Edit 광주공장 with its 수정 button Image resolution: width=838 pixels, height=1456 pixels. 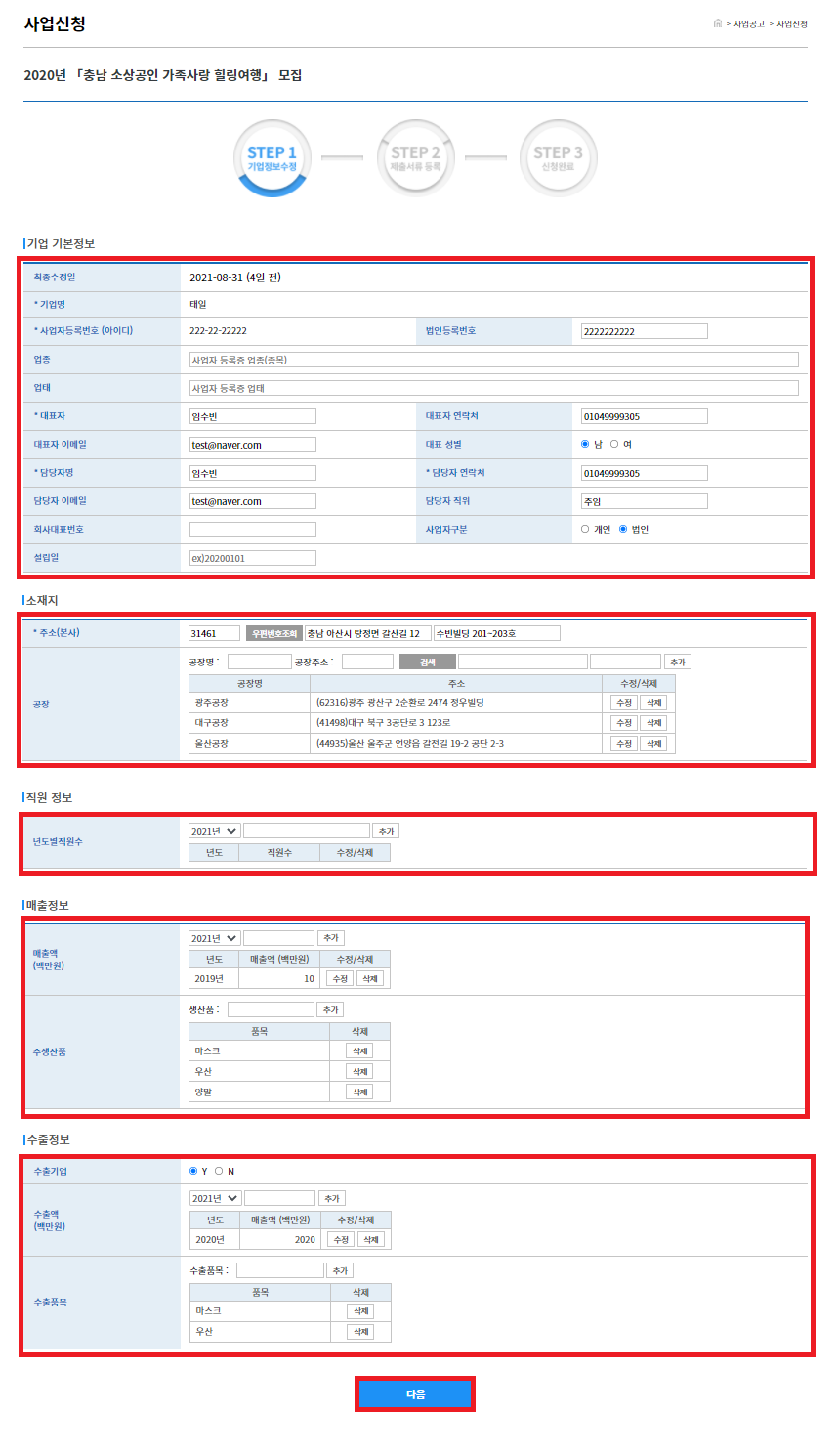[624, 703]
